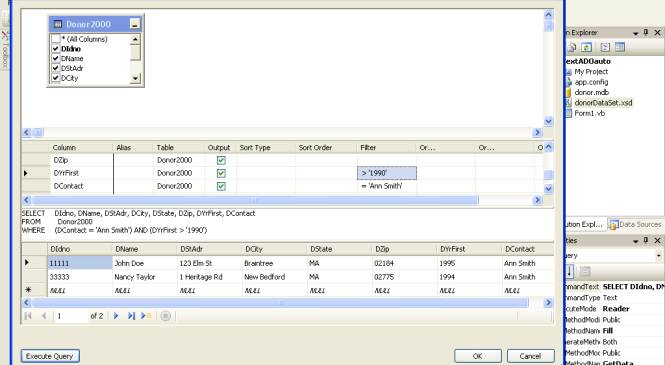Go to the next record in navigator

point(116,316)
